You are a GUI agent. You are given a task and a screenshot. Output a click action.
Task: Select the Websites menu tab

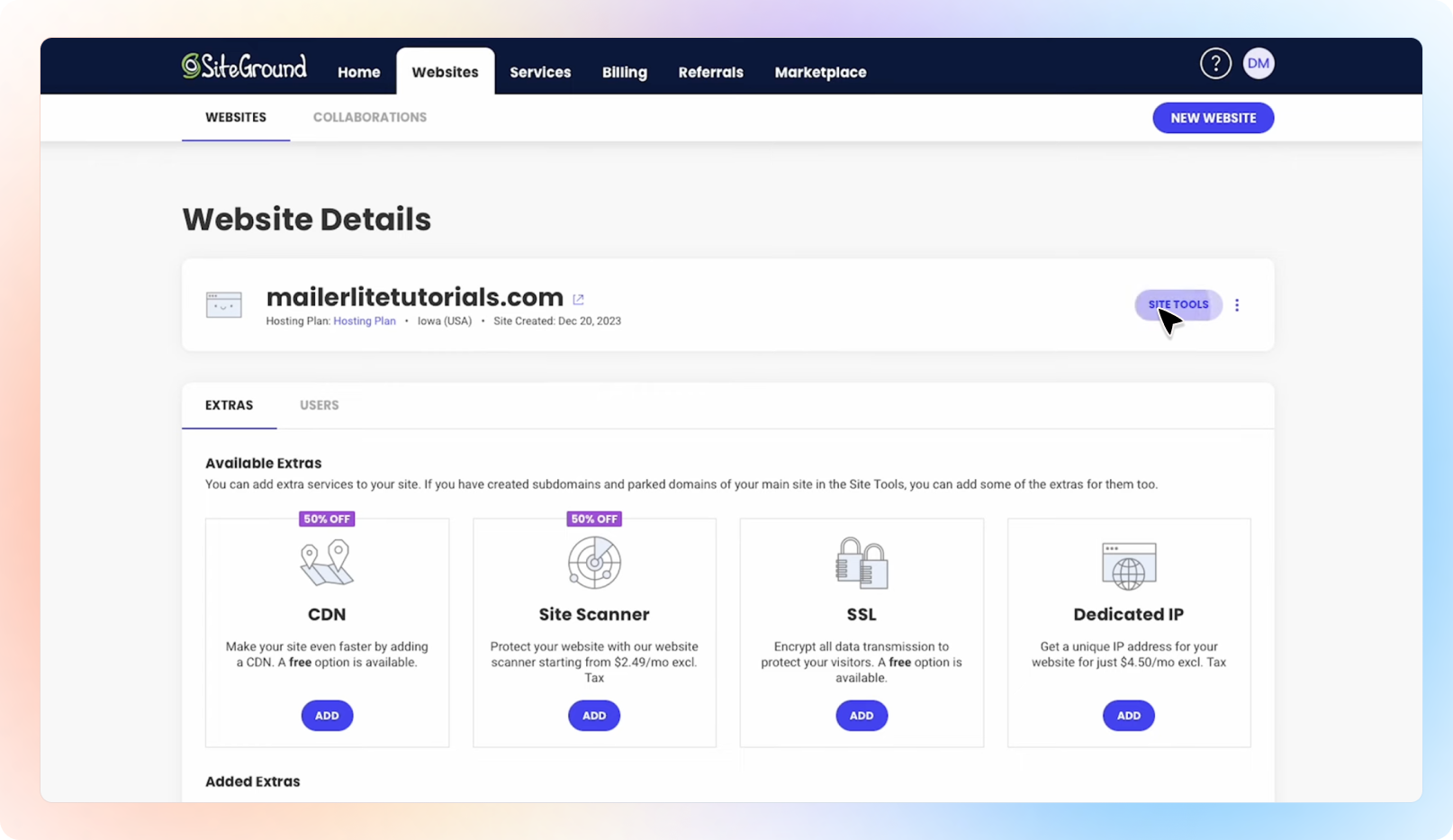(x=446, y=72)
